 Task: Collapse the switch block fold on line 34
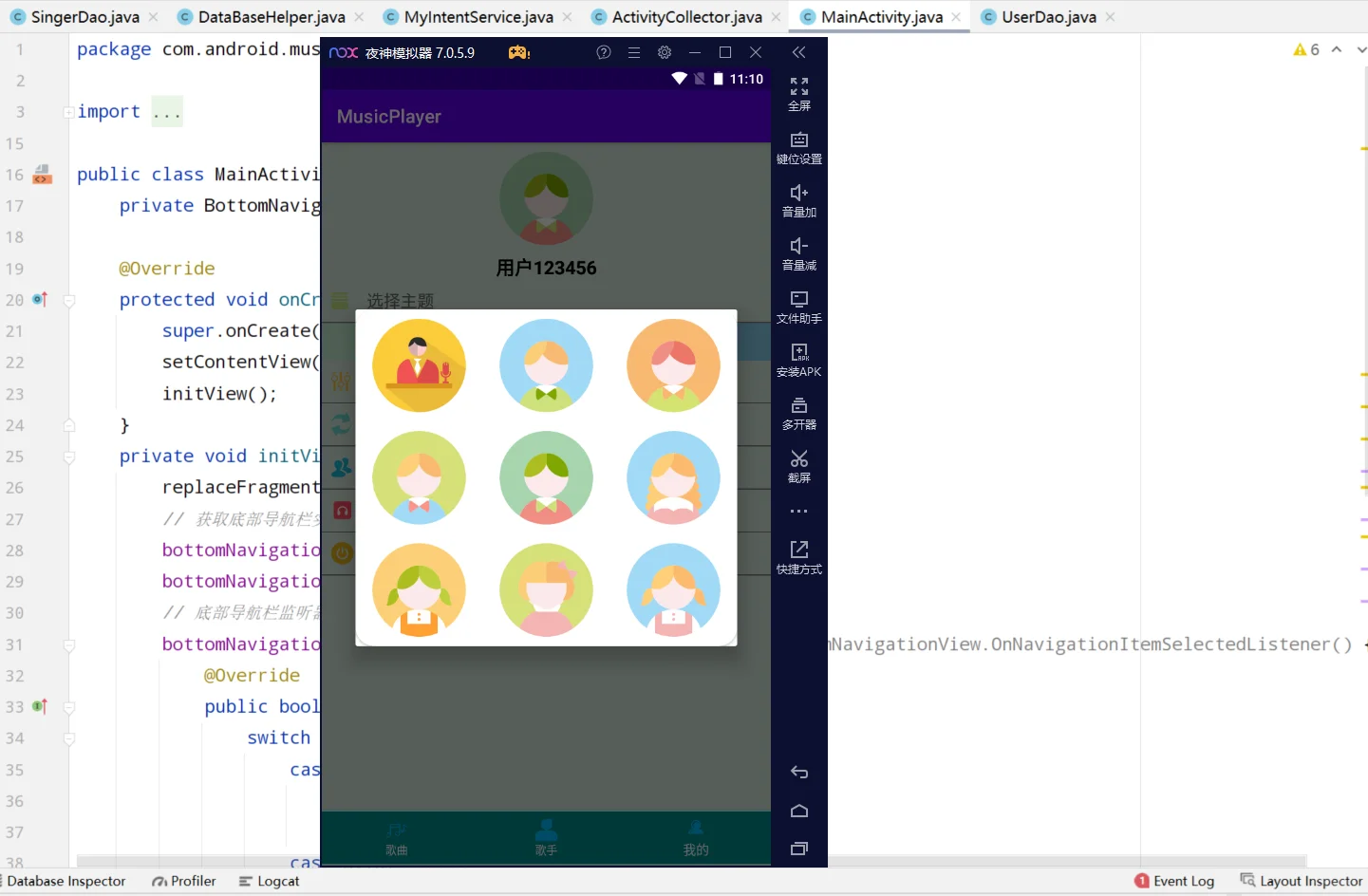coord(69,738)
